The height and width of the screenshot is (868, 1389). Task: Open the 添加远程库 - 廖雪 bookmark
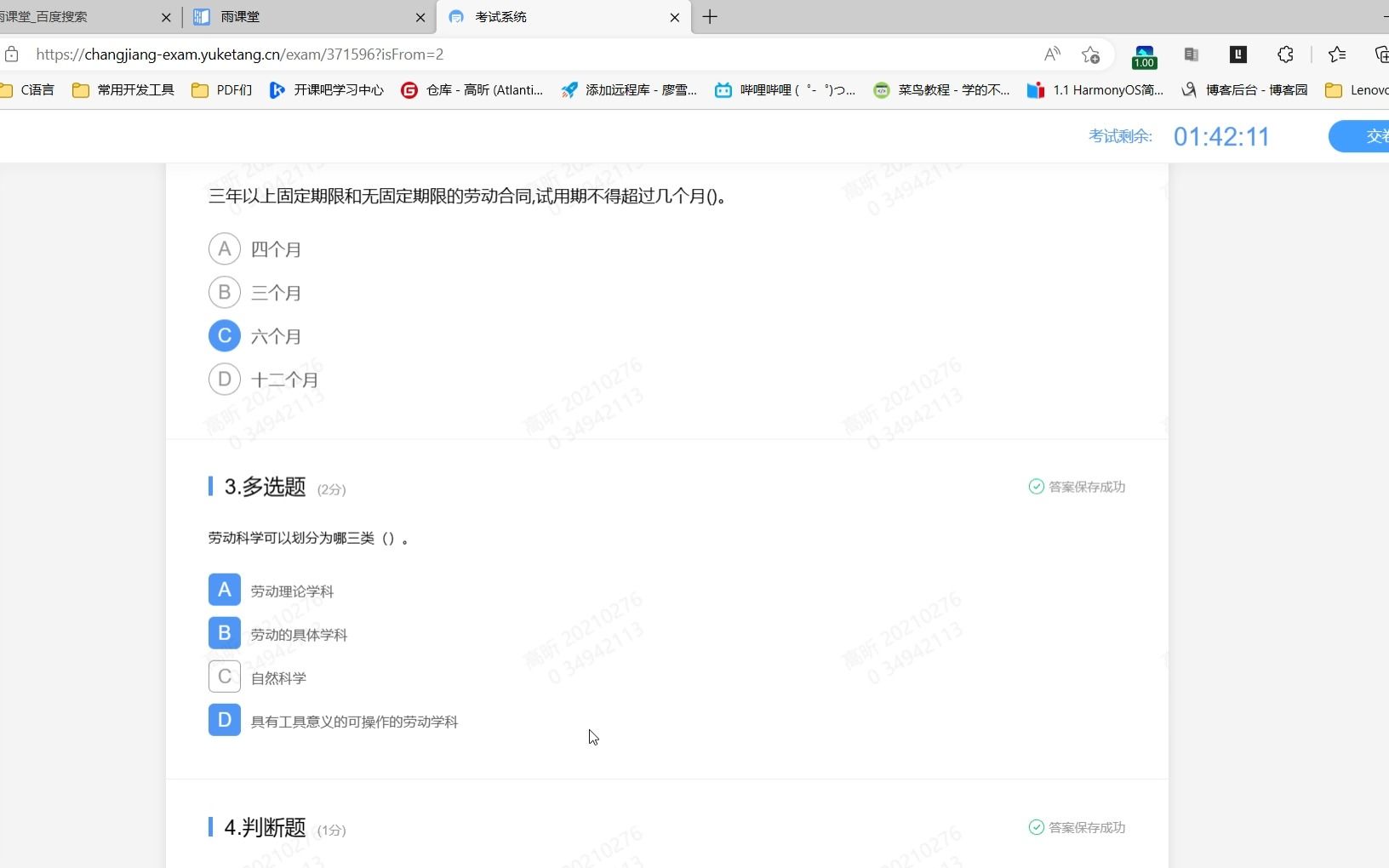click(x=629, y=89)
